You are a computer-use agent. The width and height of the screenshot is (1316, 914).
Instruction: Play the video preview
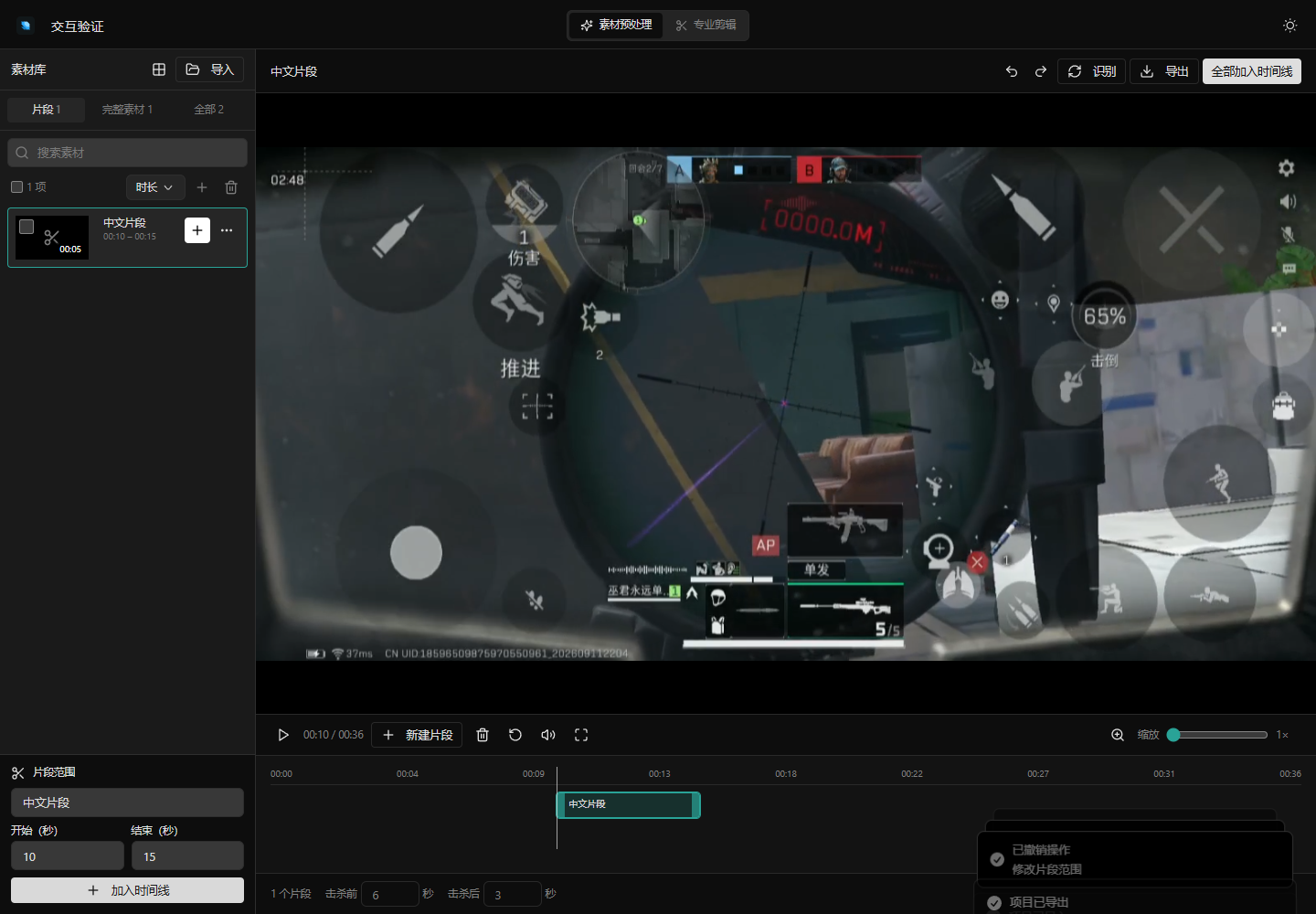pos(283,735)
